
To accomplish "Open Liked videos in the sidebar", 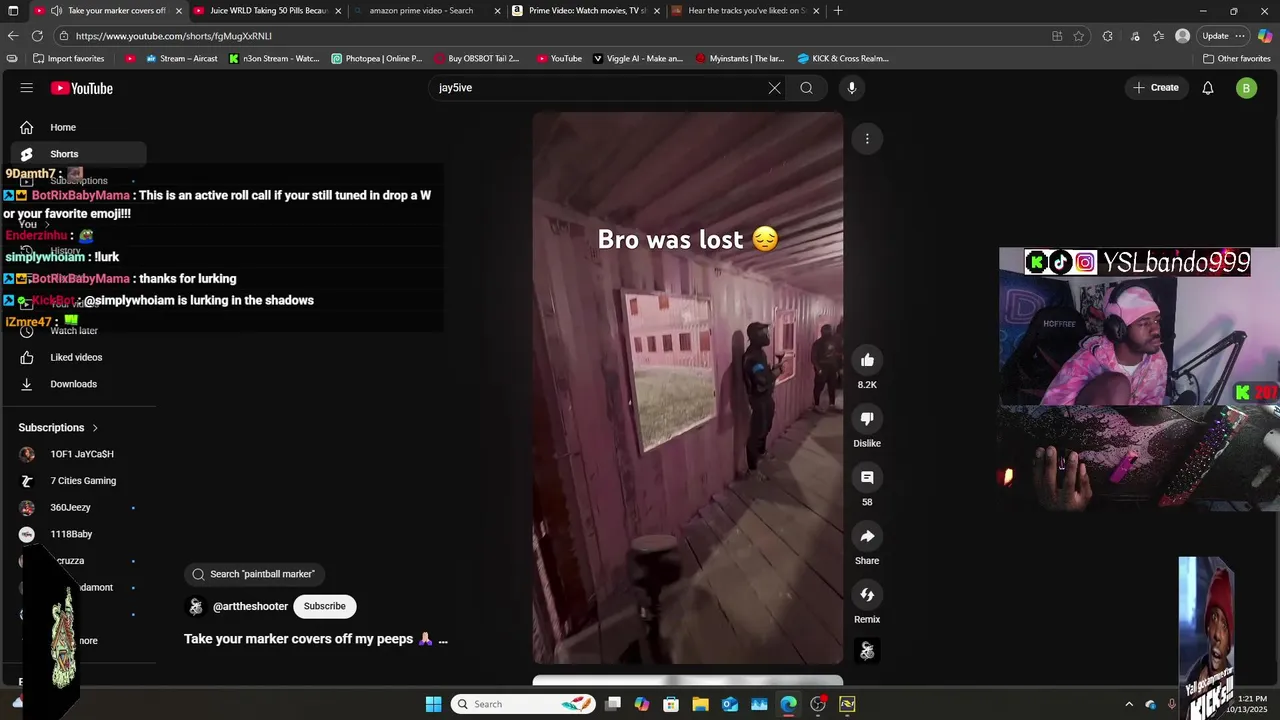I will [78, 357].
